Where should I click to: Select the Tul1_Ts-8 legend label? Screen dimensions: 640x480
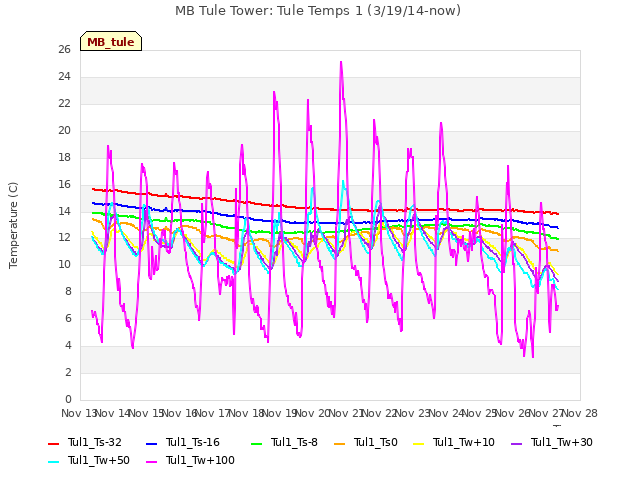[294, 442]
